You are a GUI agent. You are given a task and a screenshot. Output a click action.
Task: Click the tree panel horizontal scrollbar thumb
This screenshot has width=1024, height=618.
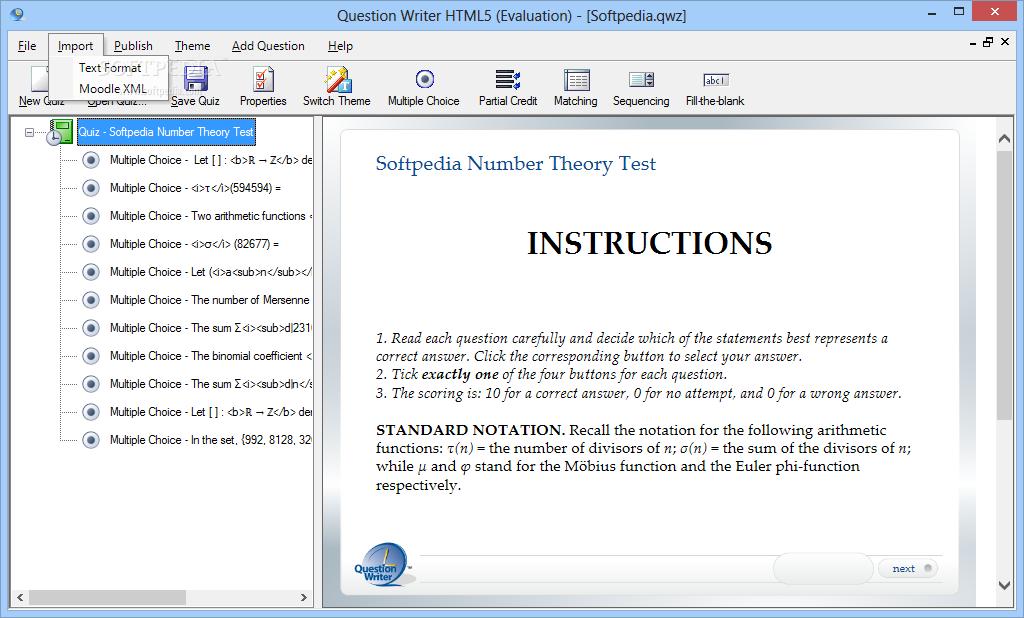click(107, 597)
